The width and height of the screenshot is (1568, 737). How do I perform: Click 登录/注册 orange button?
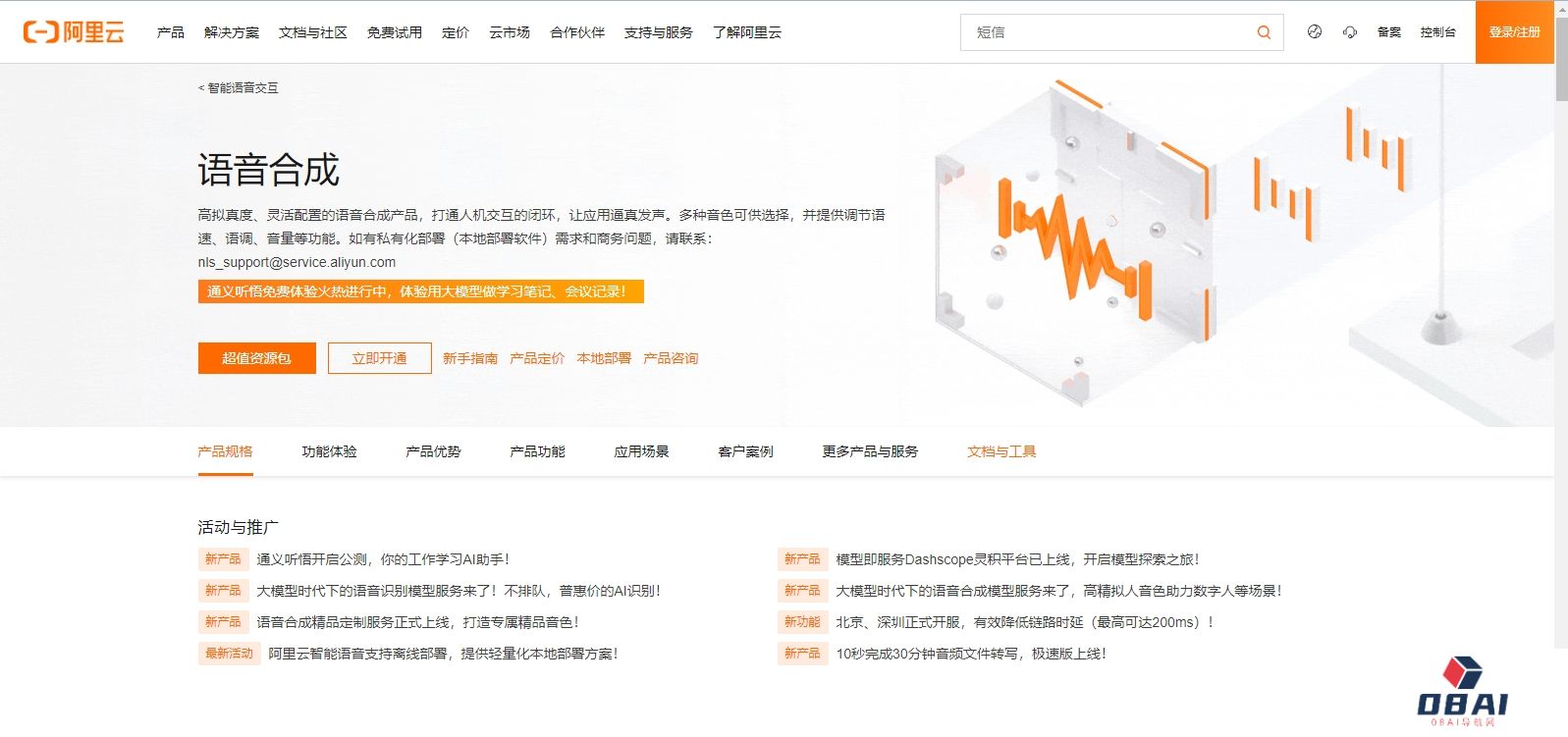click(1514, 32)
